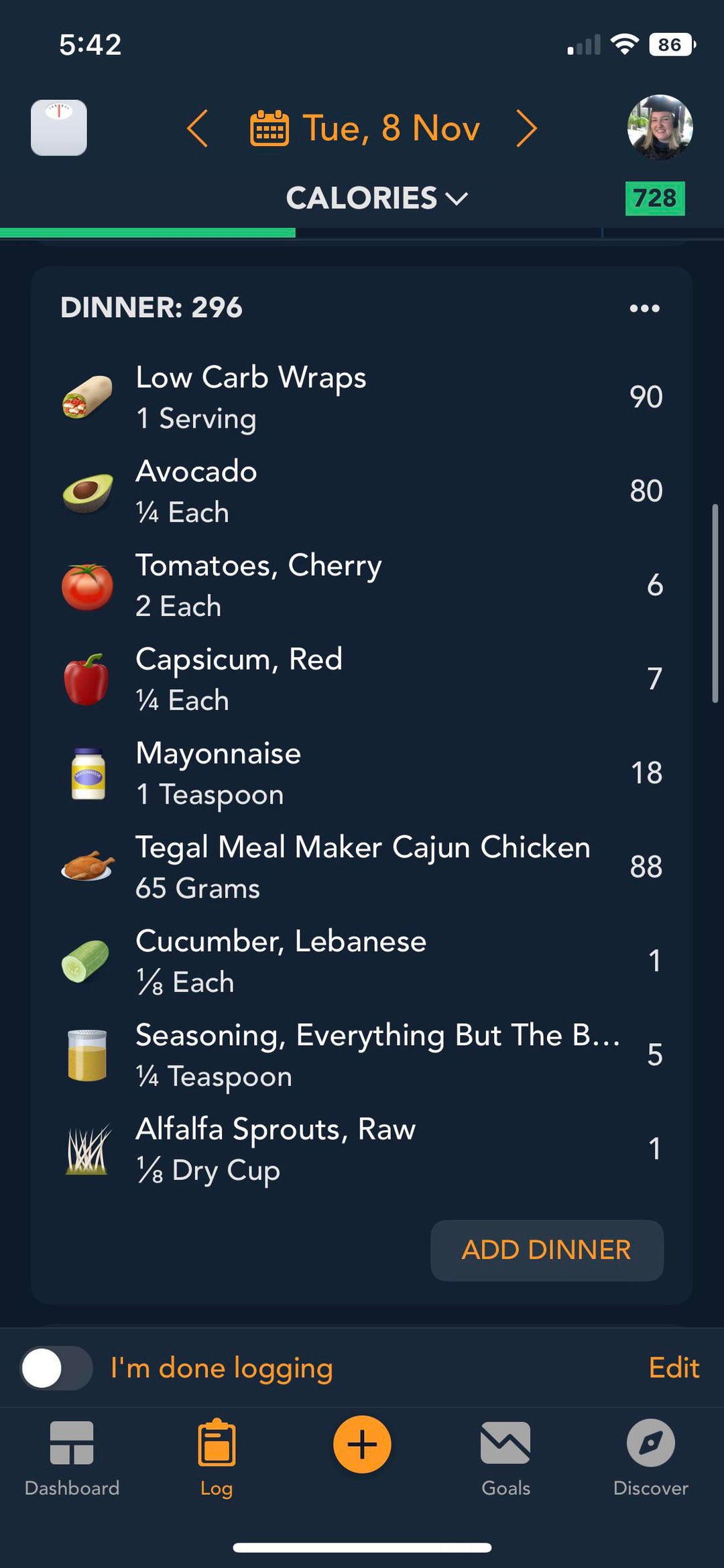The width and height of the screenshot is (724, 1568).
Task: Go to previous day arrow
Action: tap(197, 128)
